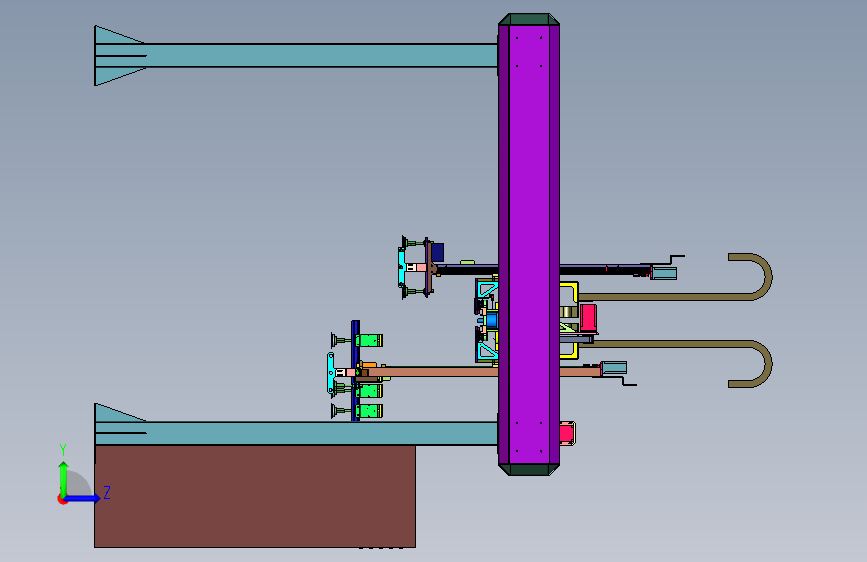Click the Y axis label

click(x=63, y=450)
